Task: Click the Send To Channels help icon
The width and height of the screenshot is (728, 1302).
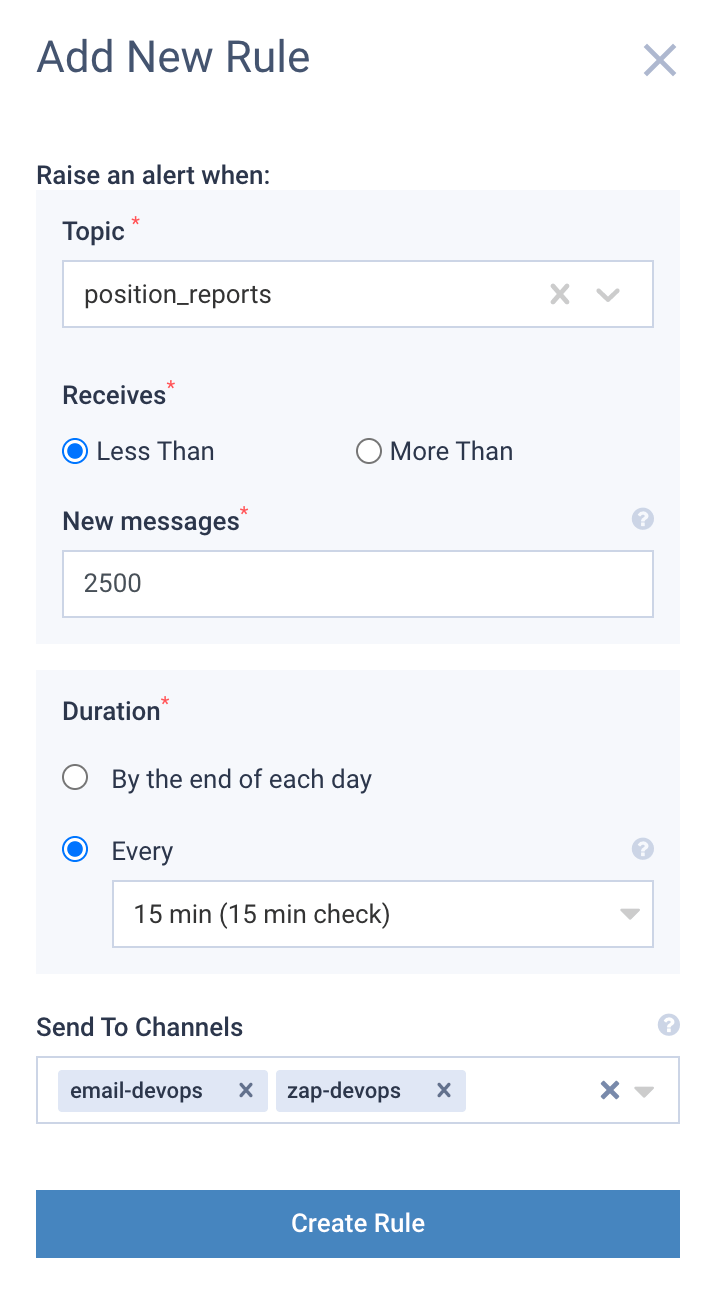Action: (669, 1025)
